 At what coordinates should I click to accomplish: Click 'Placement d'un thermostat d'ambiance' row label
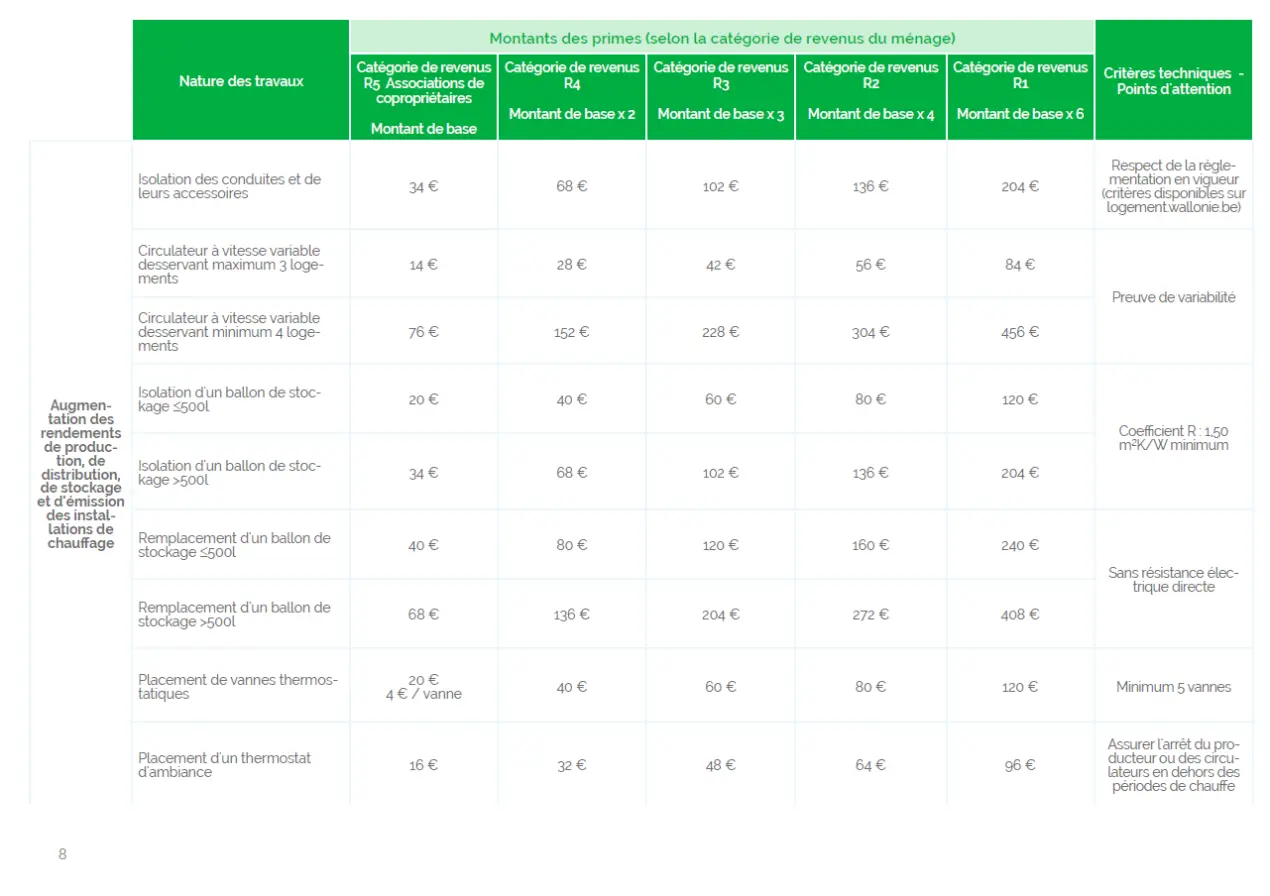(224, 765)
